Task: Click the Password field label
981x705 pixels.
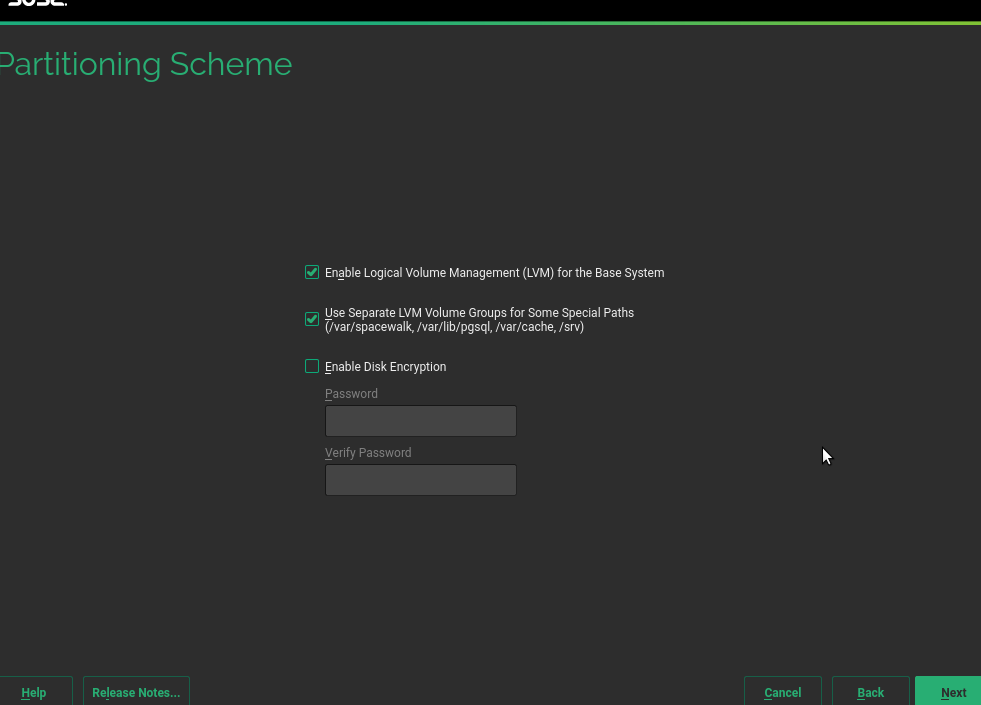Action: click(351, 394)
